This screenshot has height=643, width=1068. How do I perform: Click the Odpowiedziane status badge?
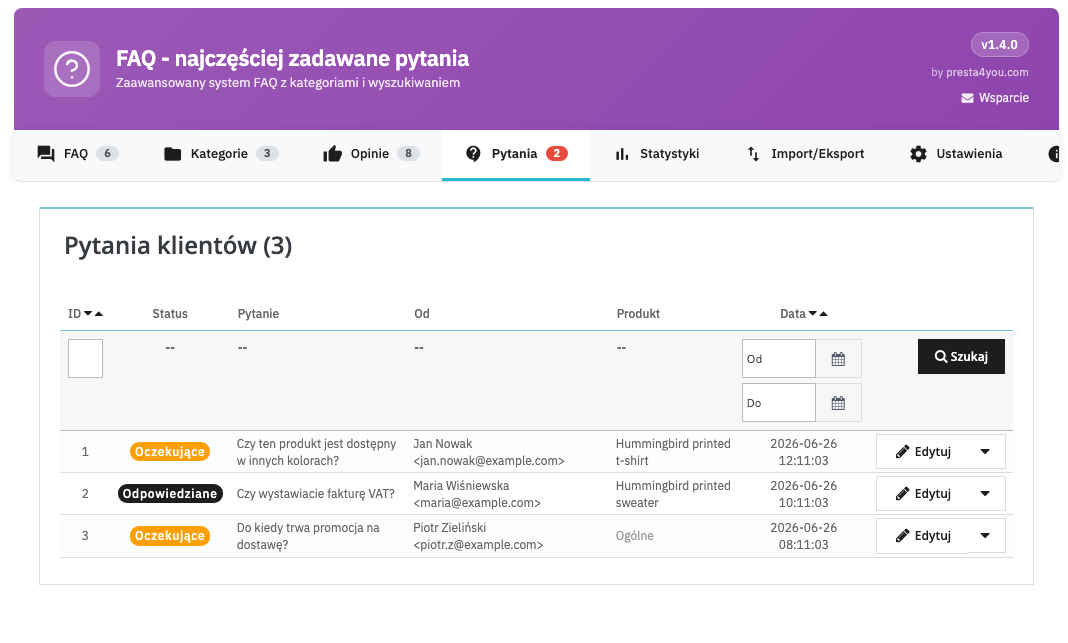170,494
